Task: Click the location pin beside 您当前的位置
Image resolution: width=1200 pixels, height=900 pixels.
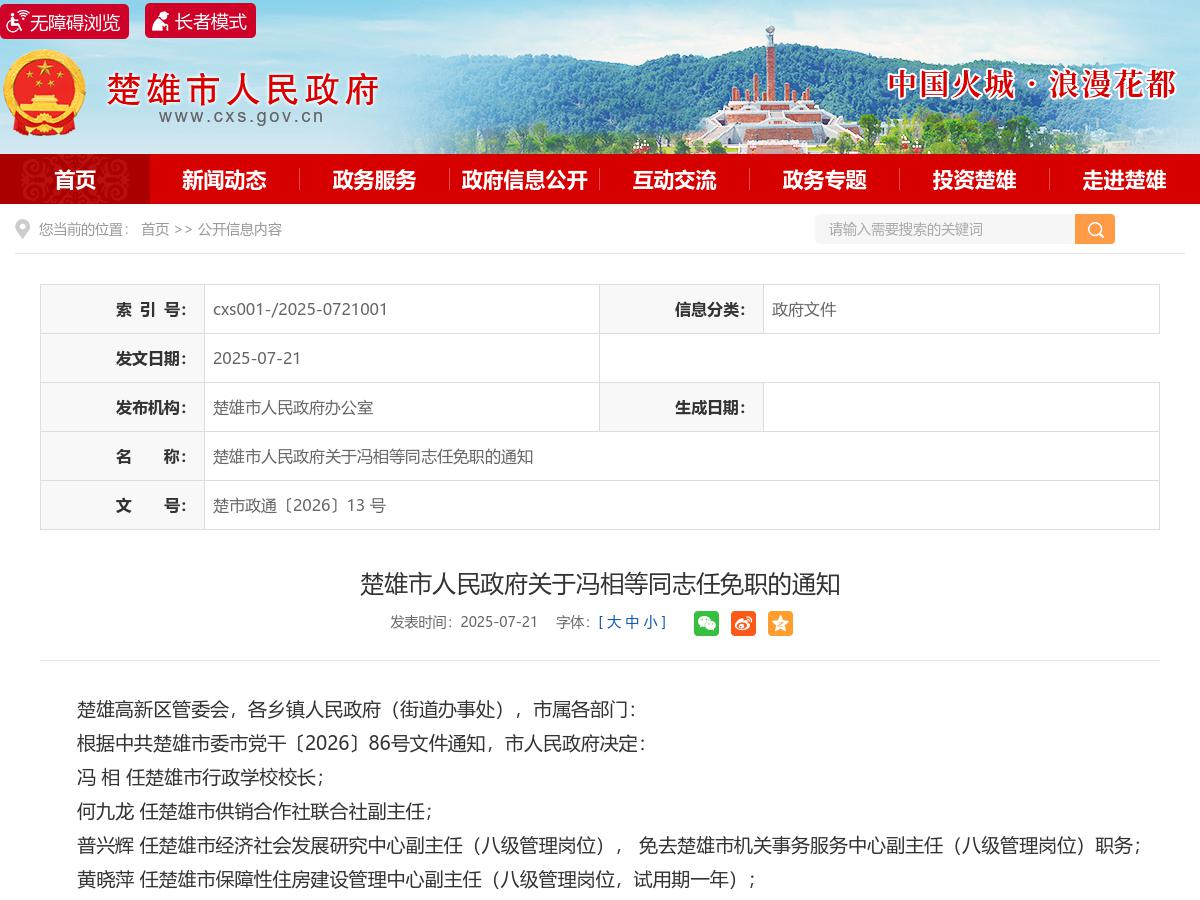Action: pos(22,229)
